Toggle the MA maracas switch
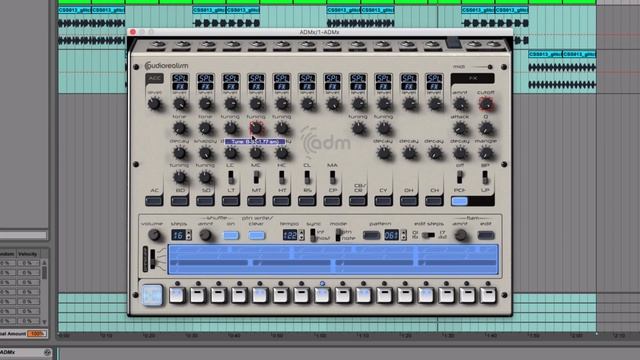Screen dimensions: 640x360 tap(333, 178)
